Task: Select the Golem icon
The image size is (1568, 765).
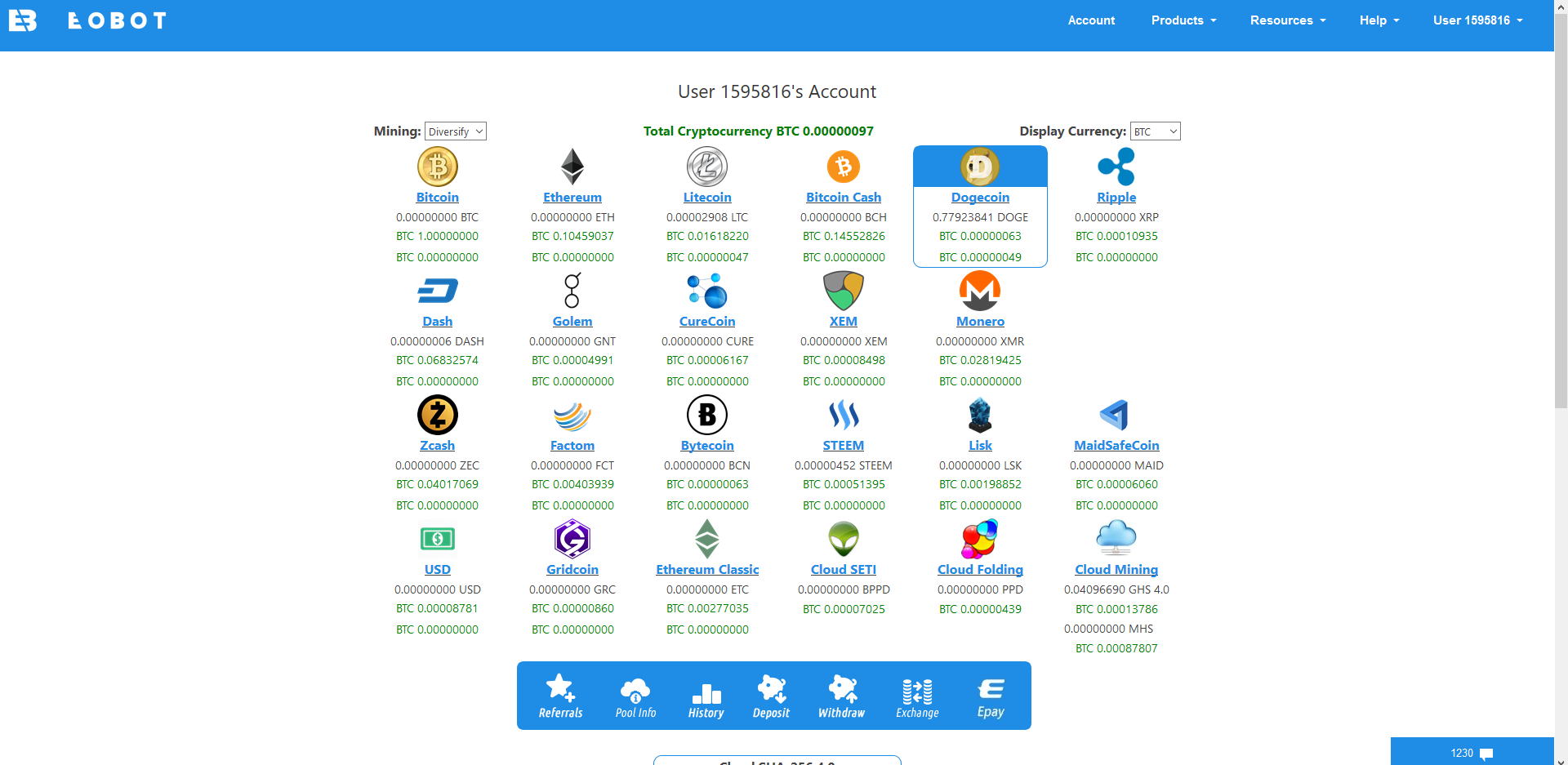Action: [572, 291]
